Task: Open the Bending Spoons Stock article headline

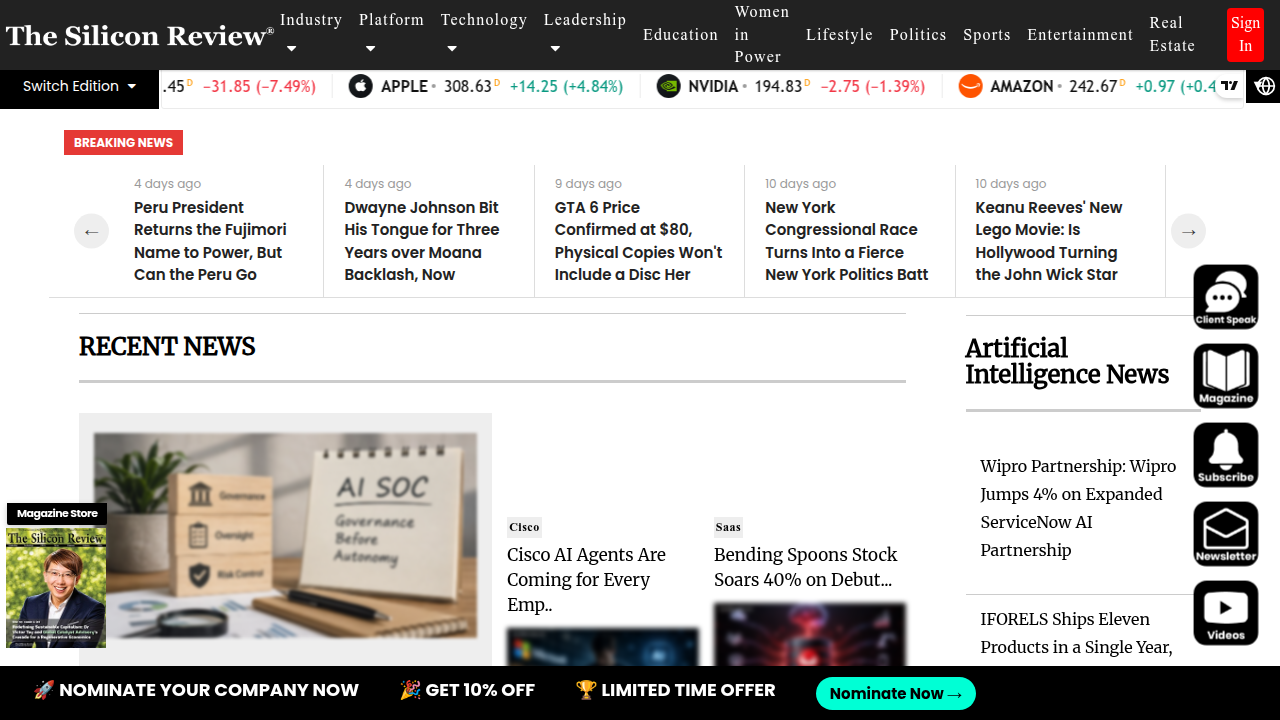Action: click(x=806, y=567)
